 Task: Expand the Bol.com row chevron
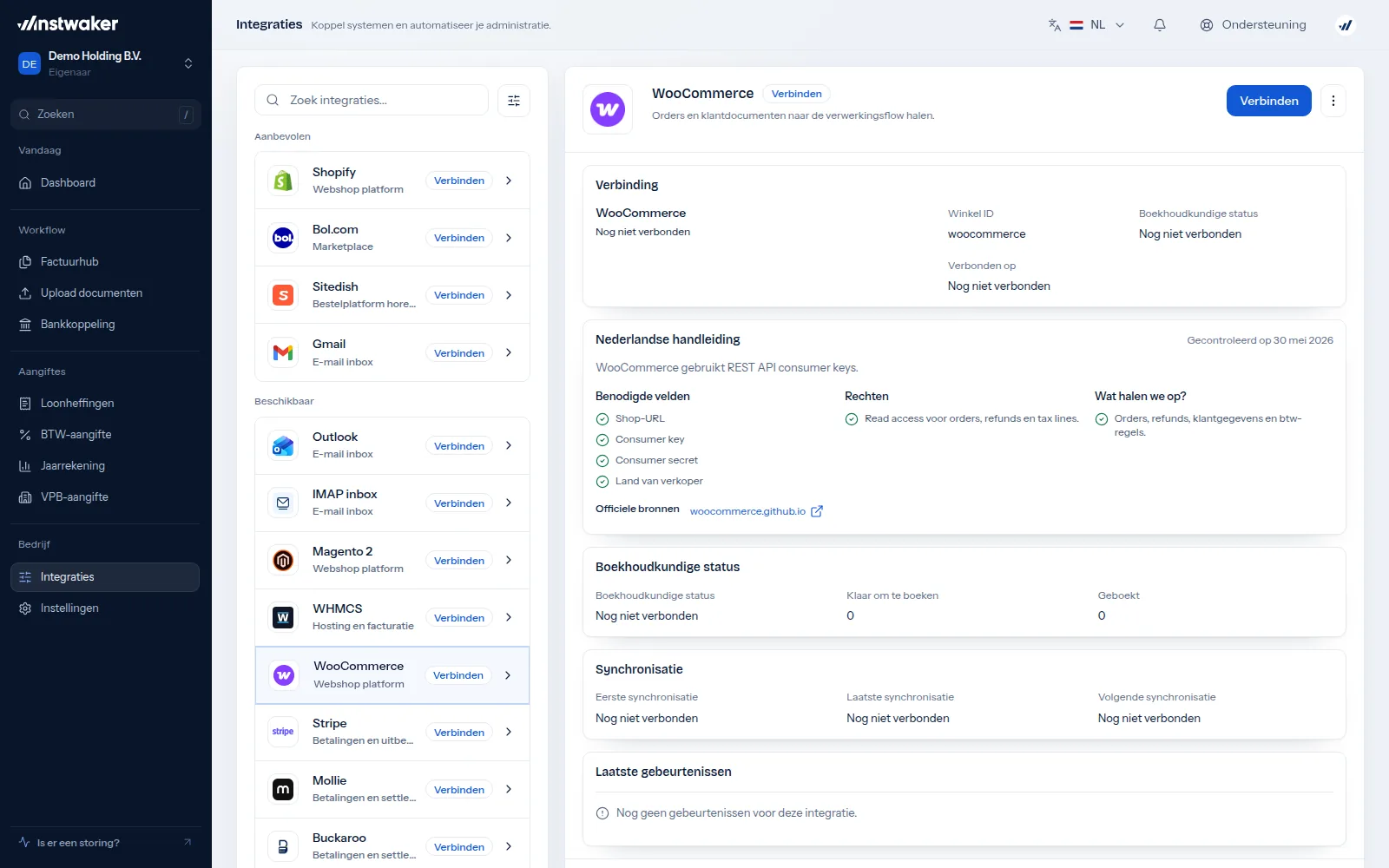[509, 238]
